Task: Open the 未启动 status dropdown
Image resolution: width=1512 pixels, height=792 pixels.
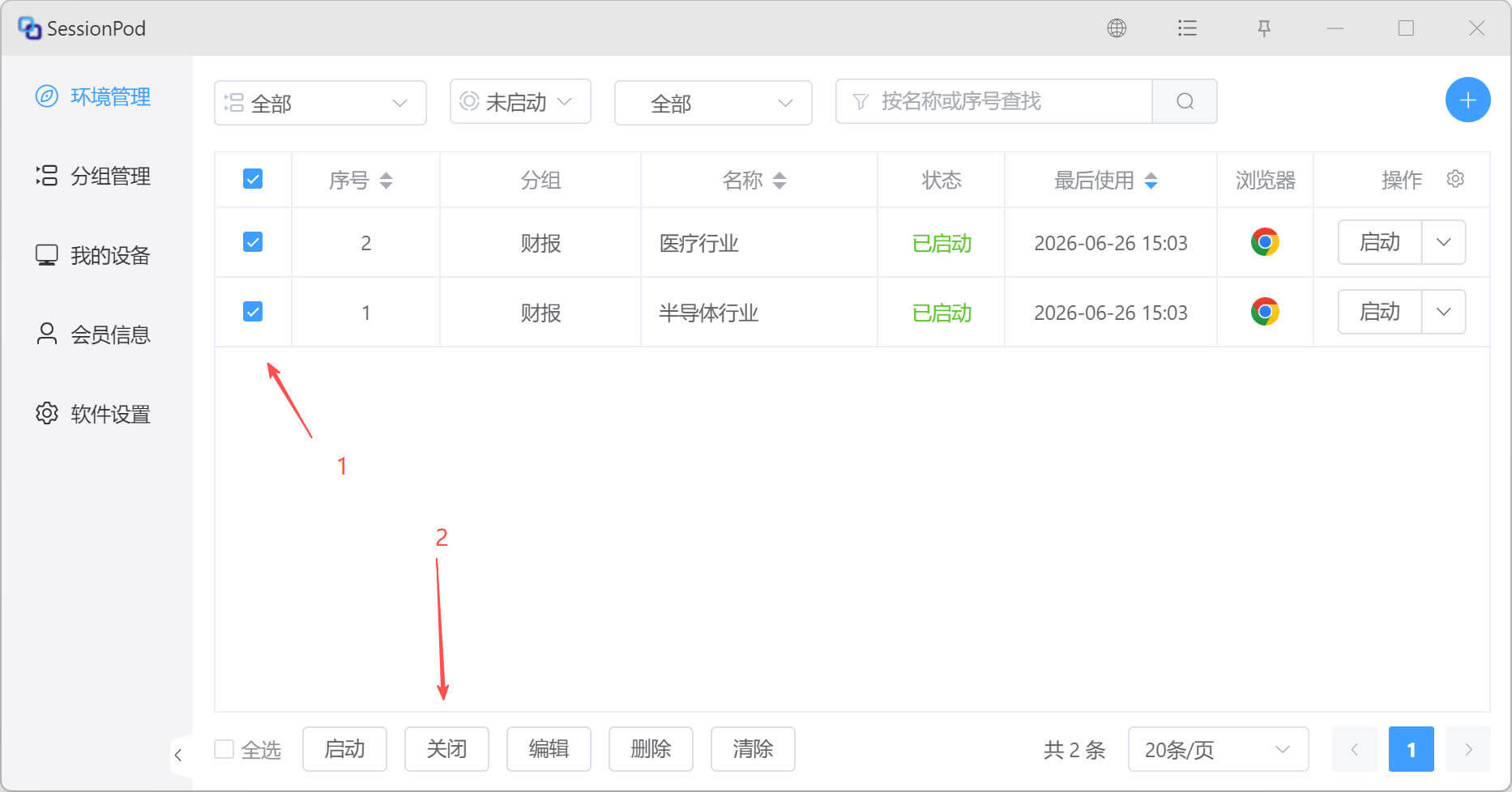Action: (x=520, y=101)
